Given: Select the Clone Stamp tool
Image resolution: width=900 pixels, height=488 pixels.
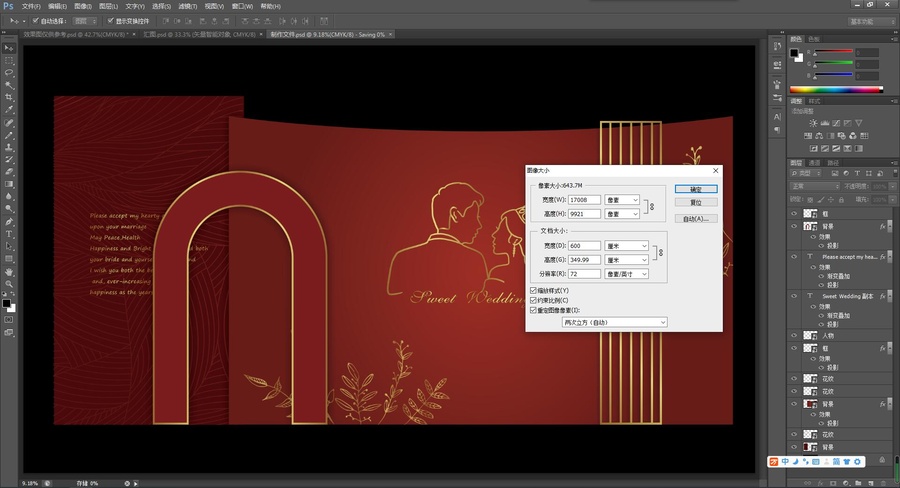Looking at the screenshot, I should [x=9, y=147].
